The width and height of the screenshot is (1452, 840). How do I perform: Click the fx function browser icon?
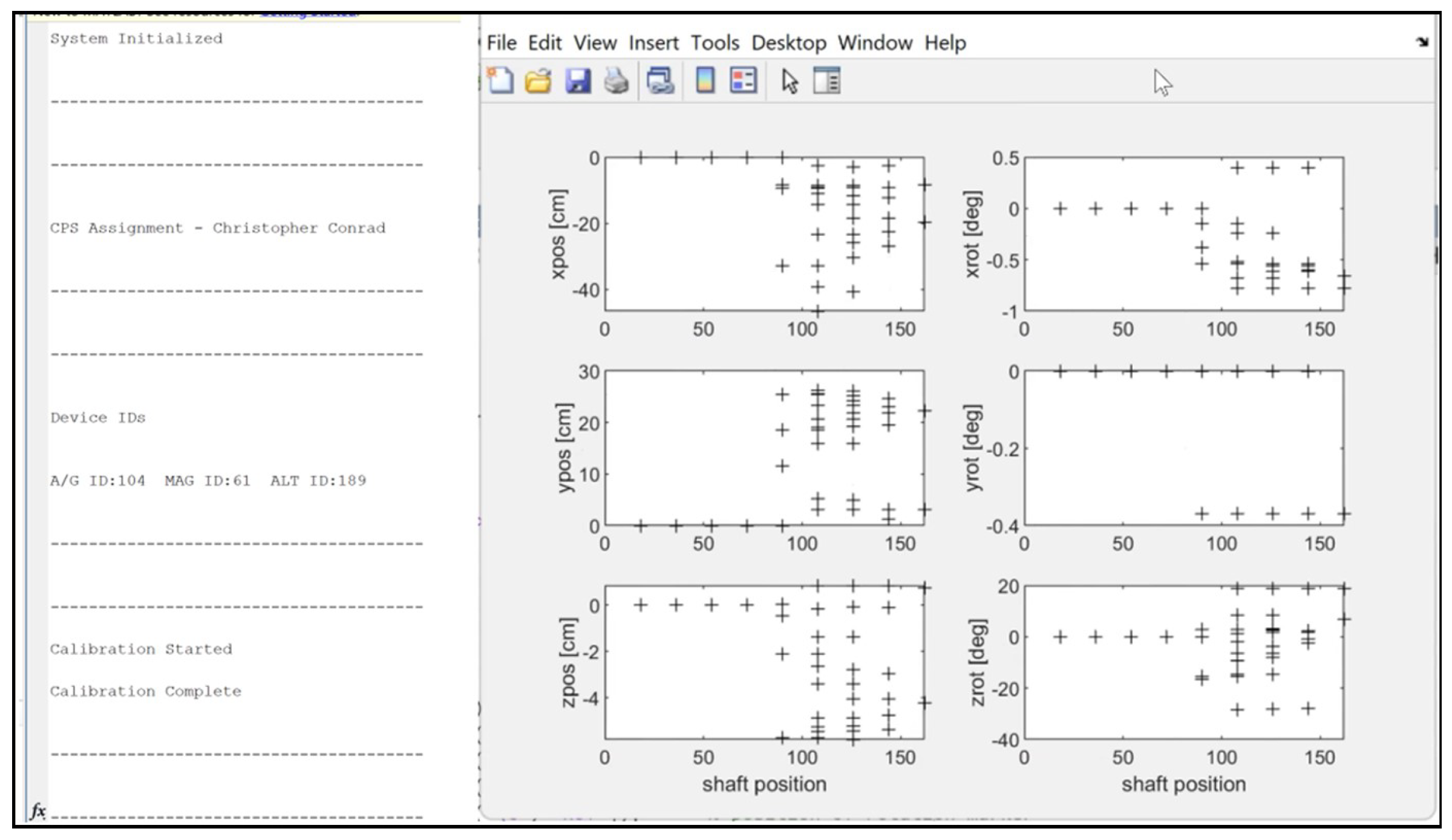point(38,810)
